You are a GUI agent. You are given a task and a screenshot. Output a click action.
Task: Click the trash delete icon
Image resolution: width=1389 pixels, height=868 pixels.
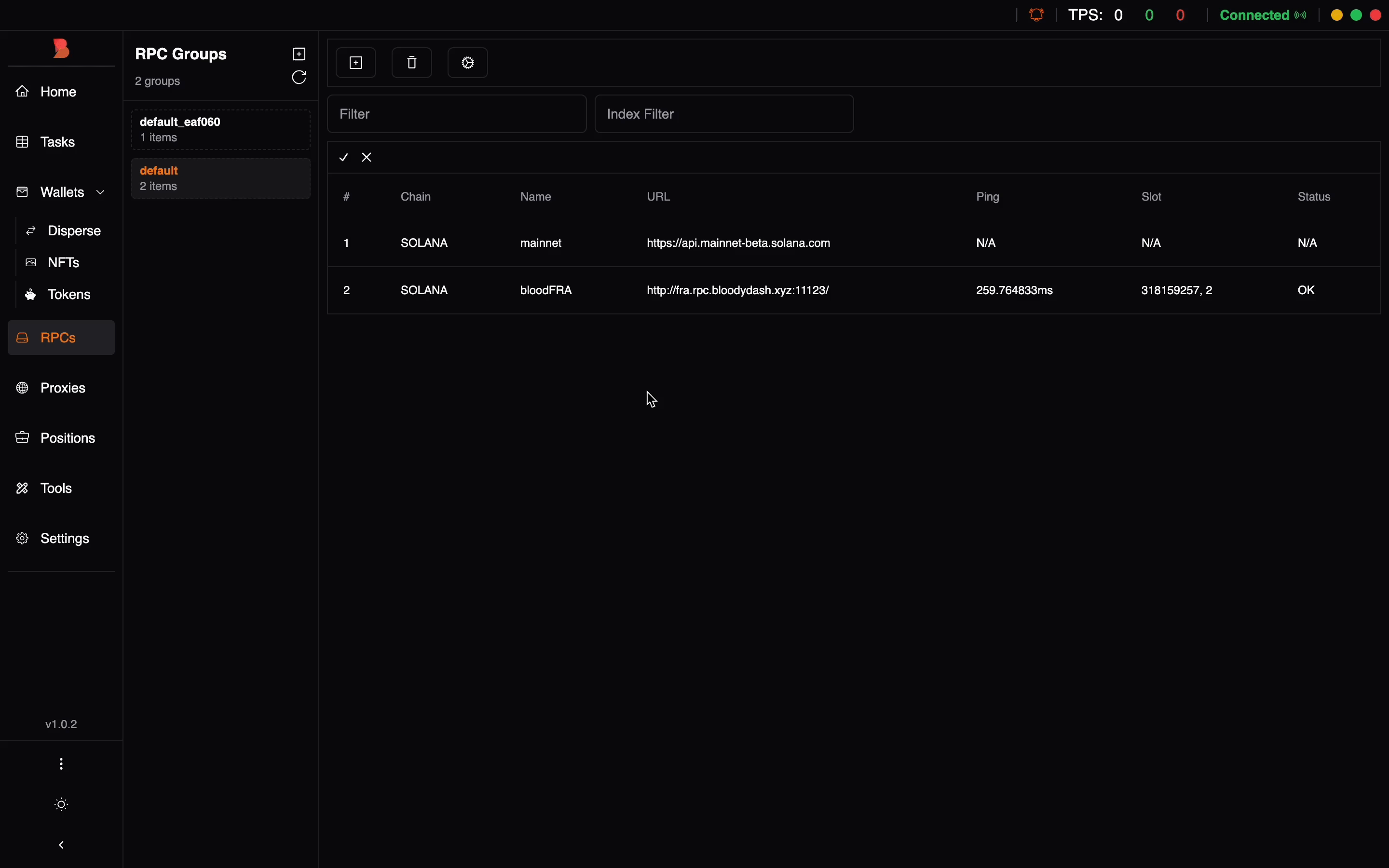[411, 63]
